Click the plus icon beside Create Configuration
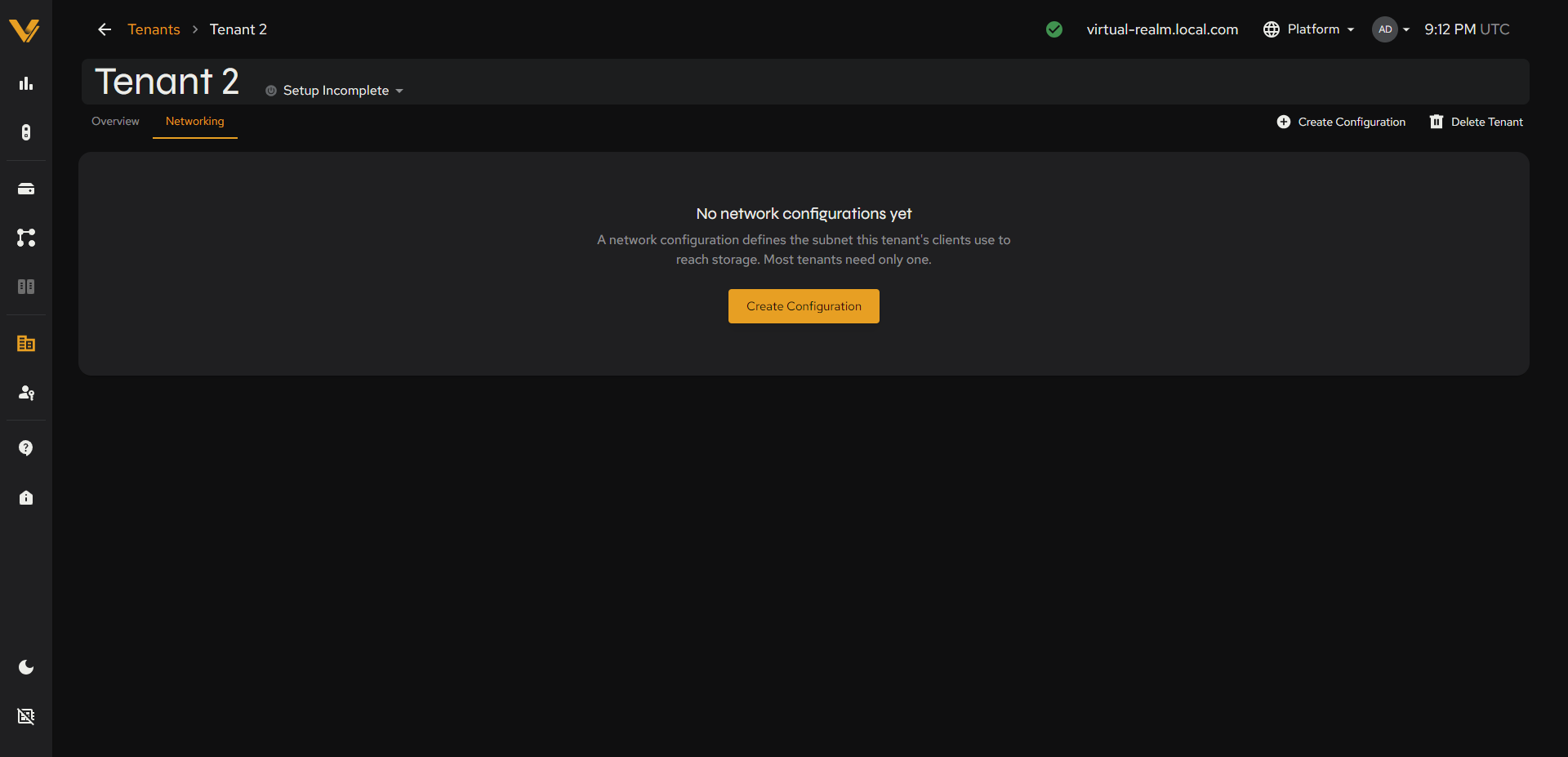1568x757 pixels. (x=1284, y=122)
